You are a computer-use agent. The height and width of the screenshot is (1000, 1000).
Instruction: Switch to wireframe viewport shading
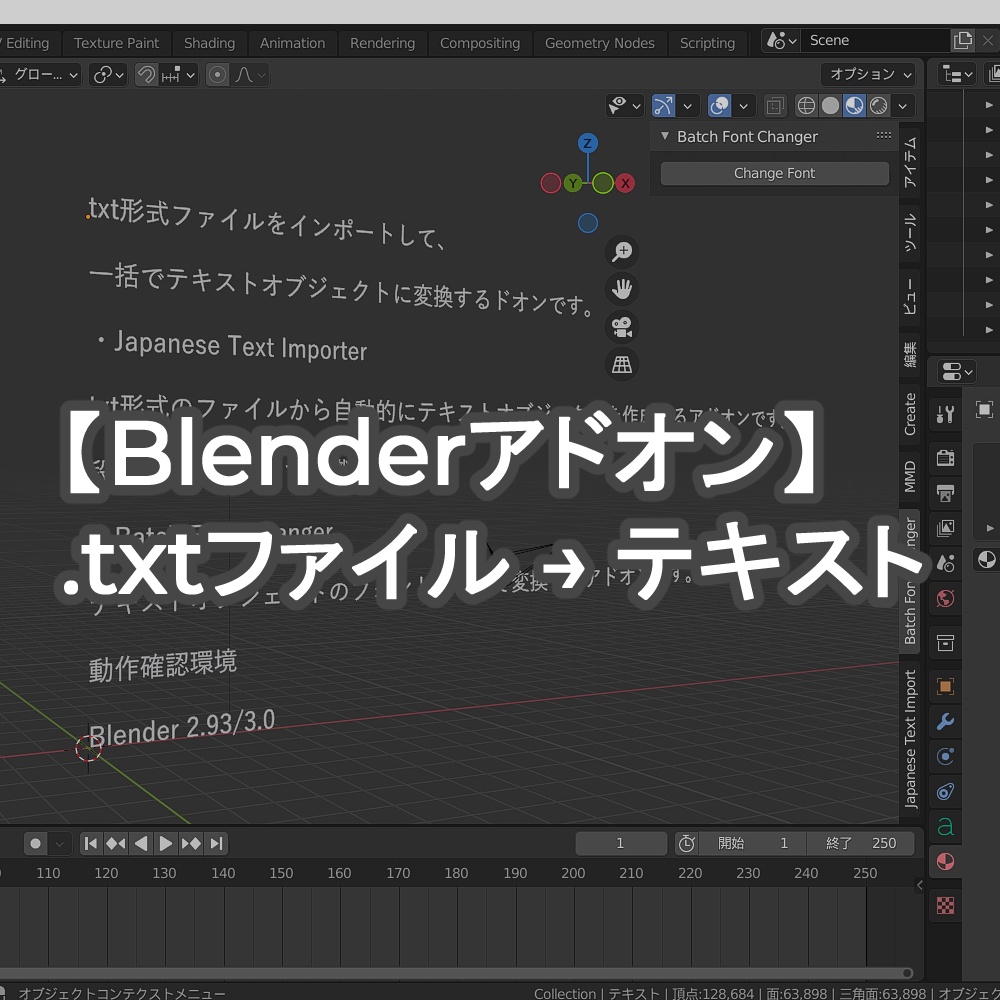pyautogui.click(x=806, y=106)
